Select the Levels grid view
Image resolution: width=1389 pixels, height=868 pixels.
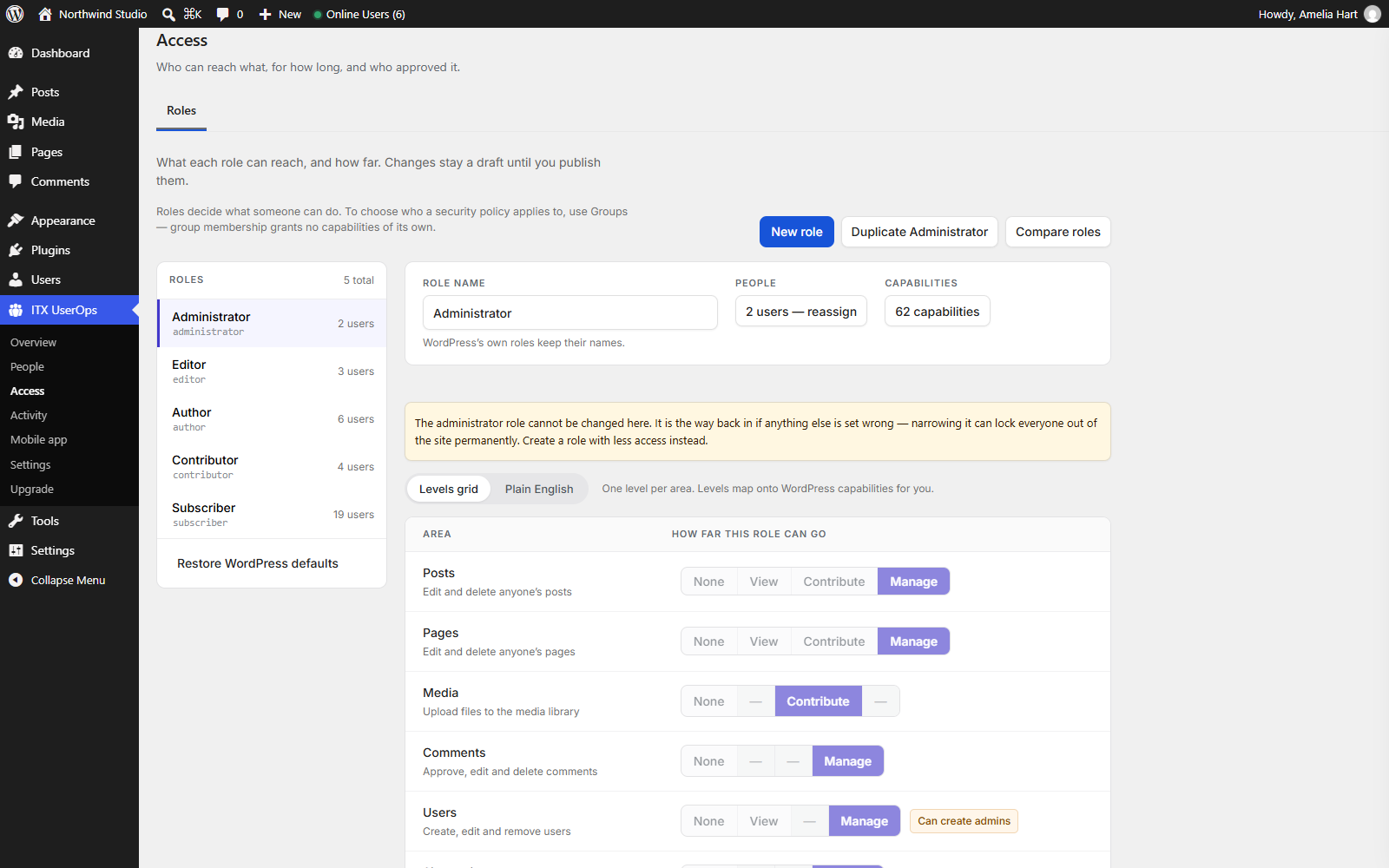pyautogui.click(x=449, y=489)
